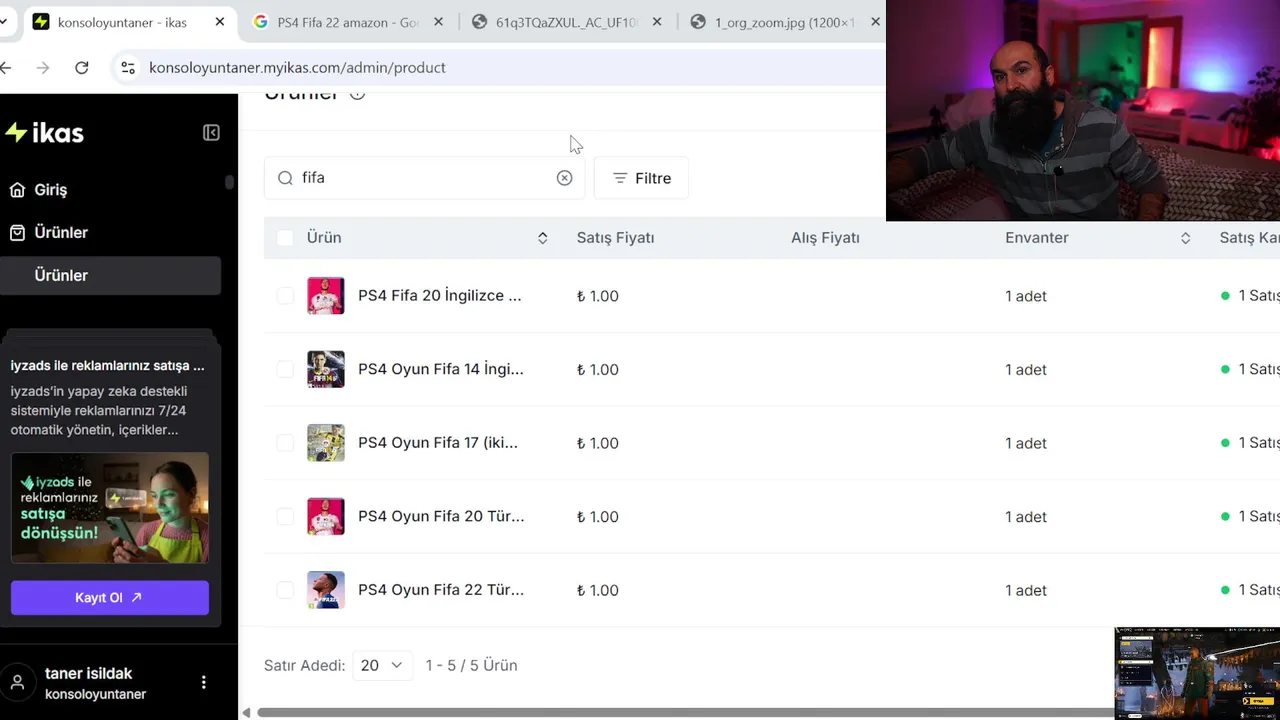Switch to the PS4 Fifa 22 amazon tab
Screen dimensions: 1280x720
click(x=348, y=22)
